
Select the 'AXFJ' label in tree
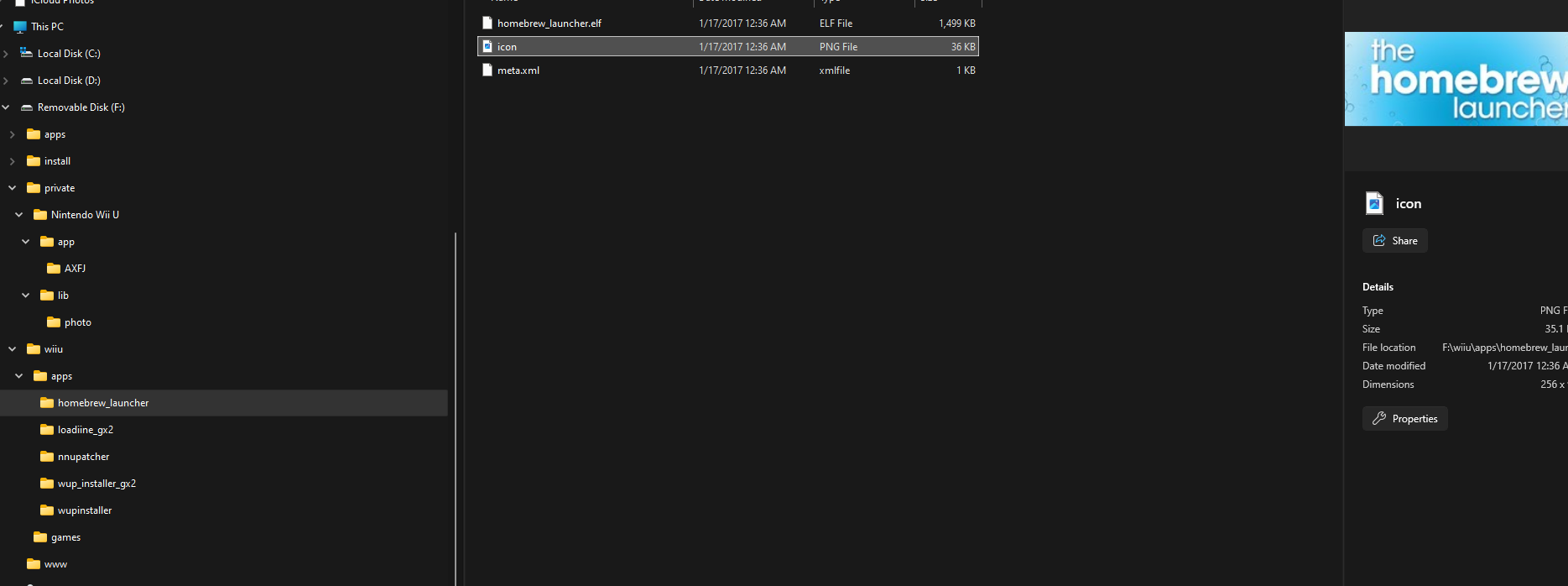(76, 269)
